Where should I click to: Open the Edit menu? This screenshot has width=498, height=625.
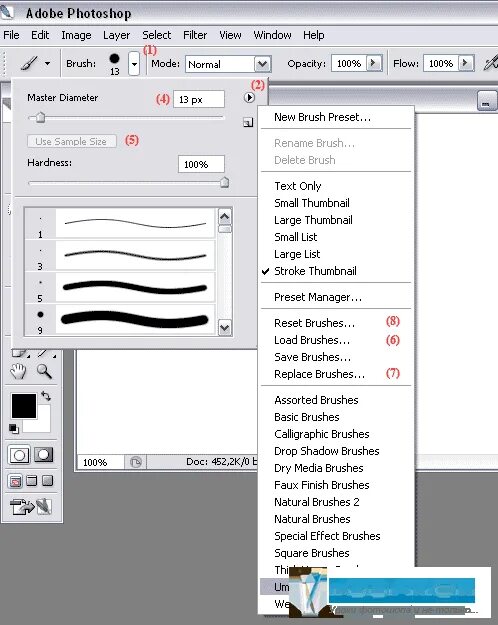tap(40, 35)
